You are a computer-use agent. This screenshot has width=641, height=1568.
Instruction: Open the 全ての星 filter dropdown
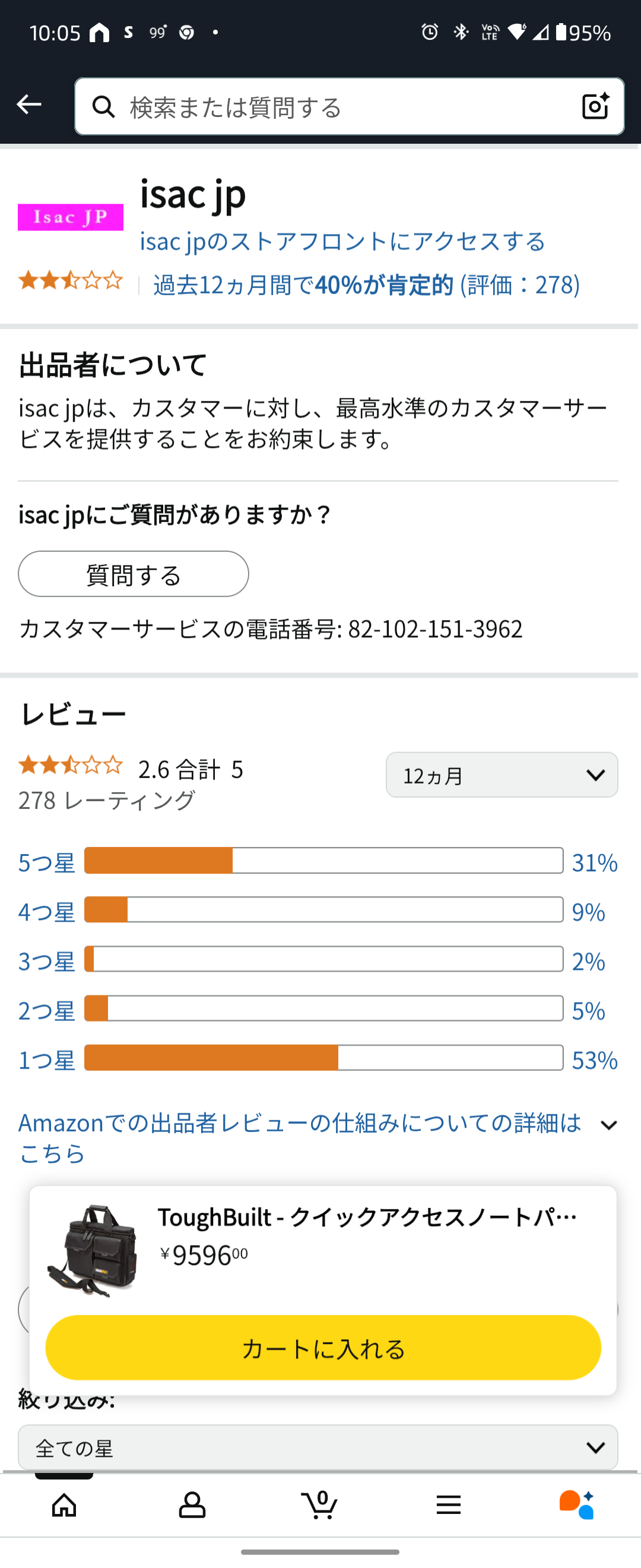318,1448
